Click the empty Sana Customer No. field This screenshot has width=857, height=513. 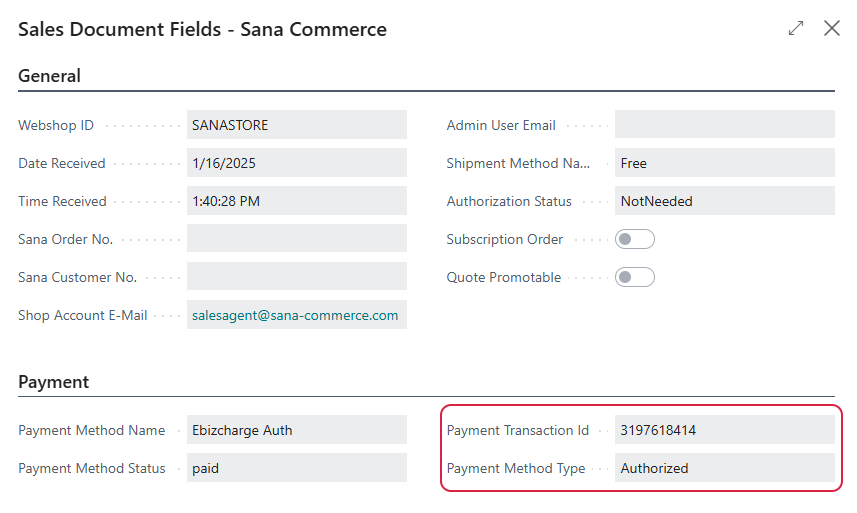pos(297,276)
